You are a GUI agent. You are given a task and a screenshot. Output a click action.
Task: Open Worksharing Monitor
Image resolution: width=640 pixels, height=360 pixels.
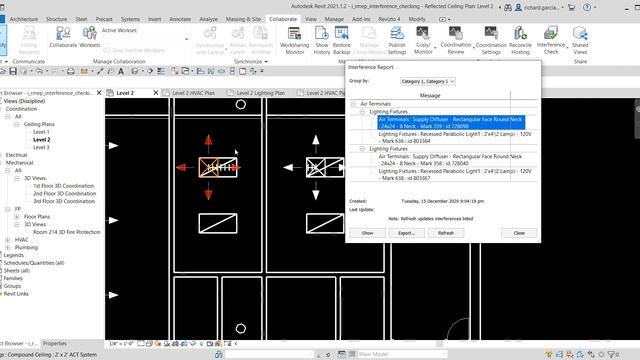tap(294, 40)
